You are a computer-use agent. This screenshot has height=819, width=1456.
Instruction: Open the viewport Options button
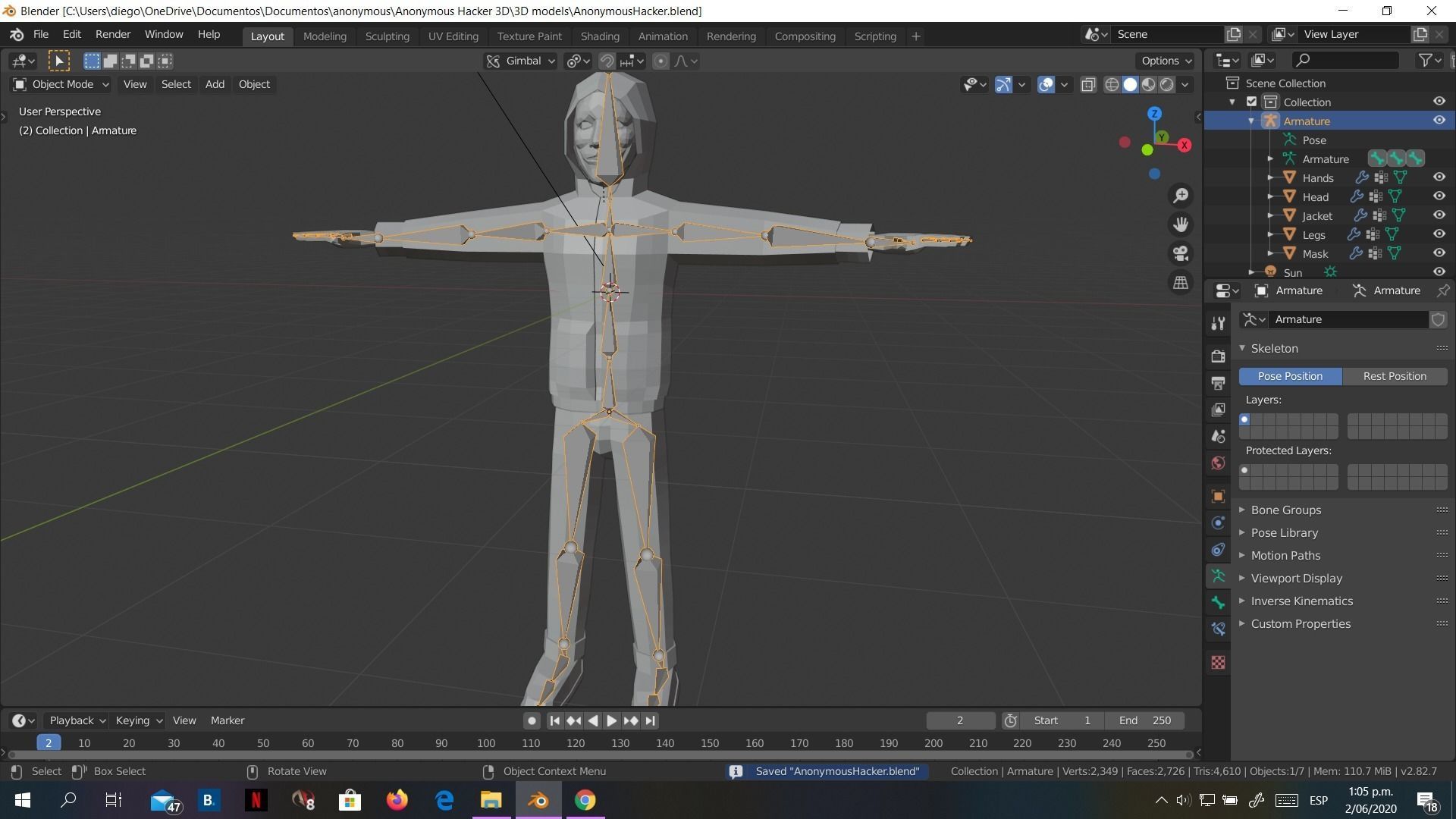1166,61
